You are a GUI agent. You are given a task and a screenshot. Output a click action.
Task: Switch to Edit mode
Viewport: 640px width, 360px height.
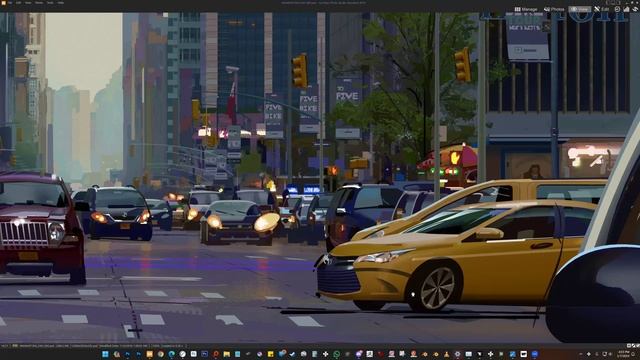click(x=602, y=9)
